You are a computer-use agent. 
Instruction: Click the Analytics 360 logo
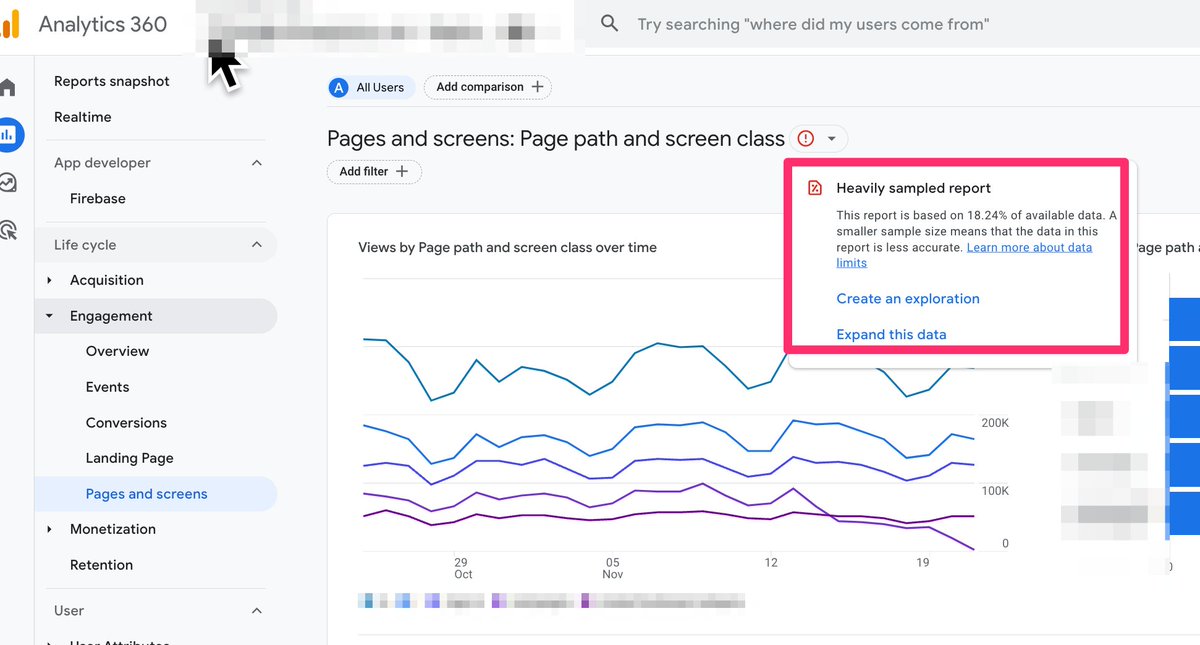[12, 25]
